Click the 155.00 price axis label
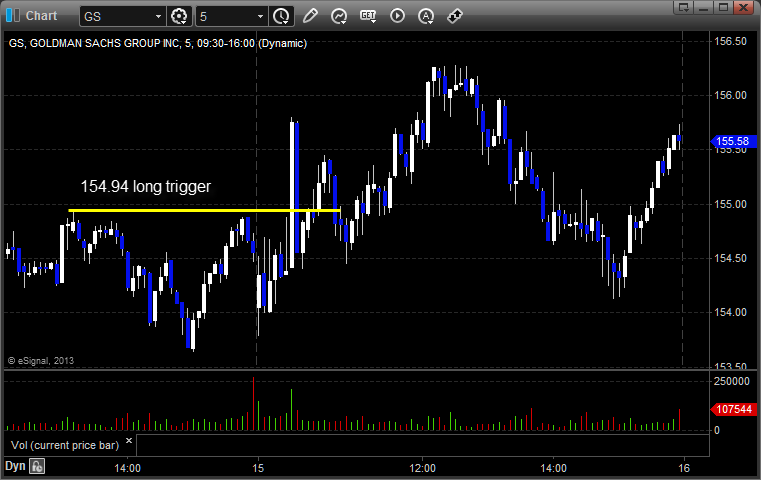761x480 pixels. [x=730, y=204]
